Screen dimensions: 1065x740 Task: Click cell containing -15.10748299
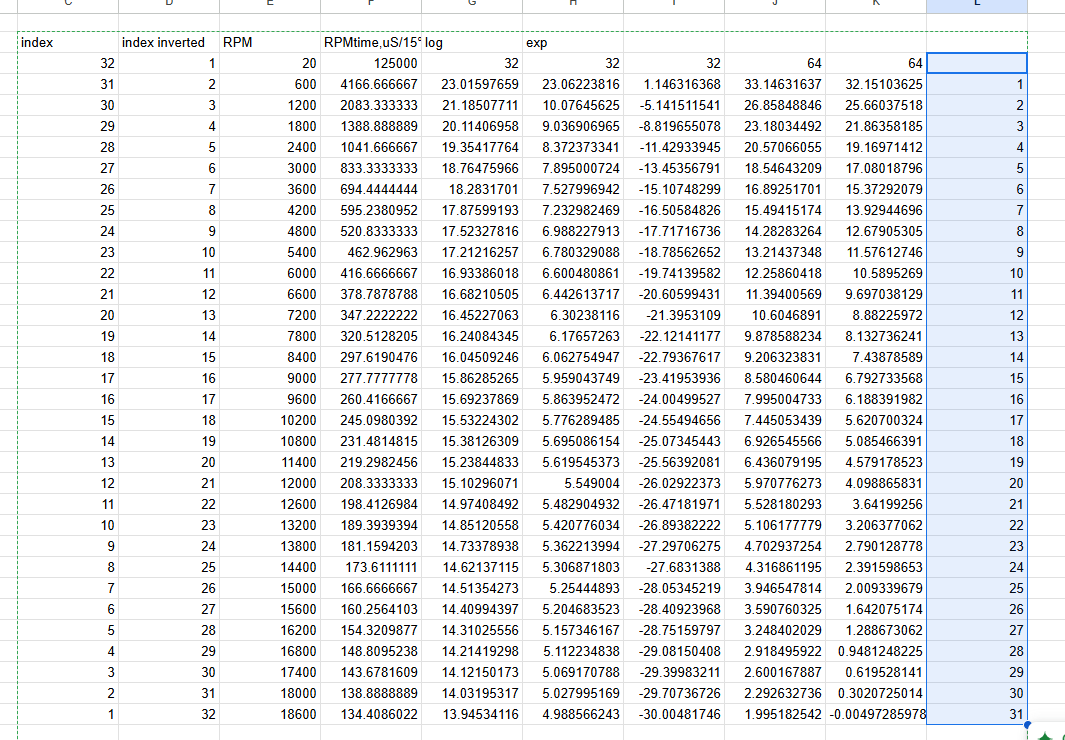674,189
